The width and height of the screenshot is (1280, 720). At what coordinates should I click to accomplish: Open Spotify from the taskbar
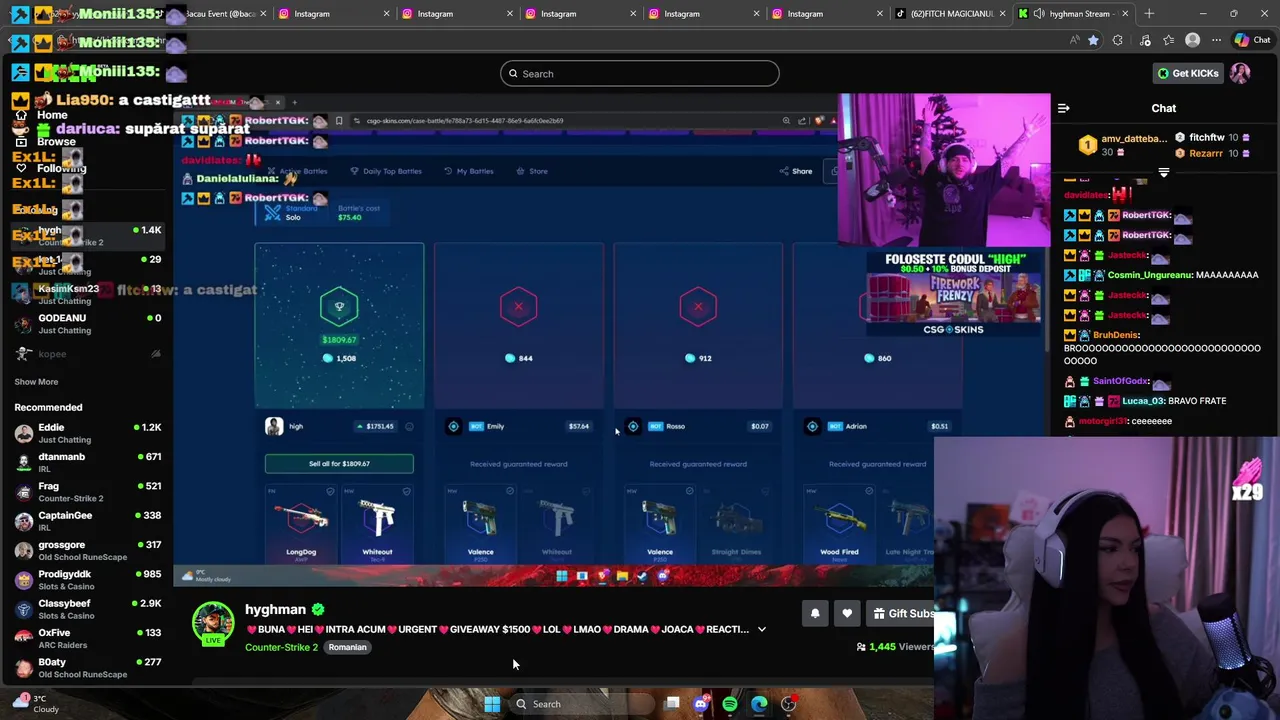coord(730,704)
